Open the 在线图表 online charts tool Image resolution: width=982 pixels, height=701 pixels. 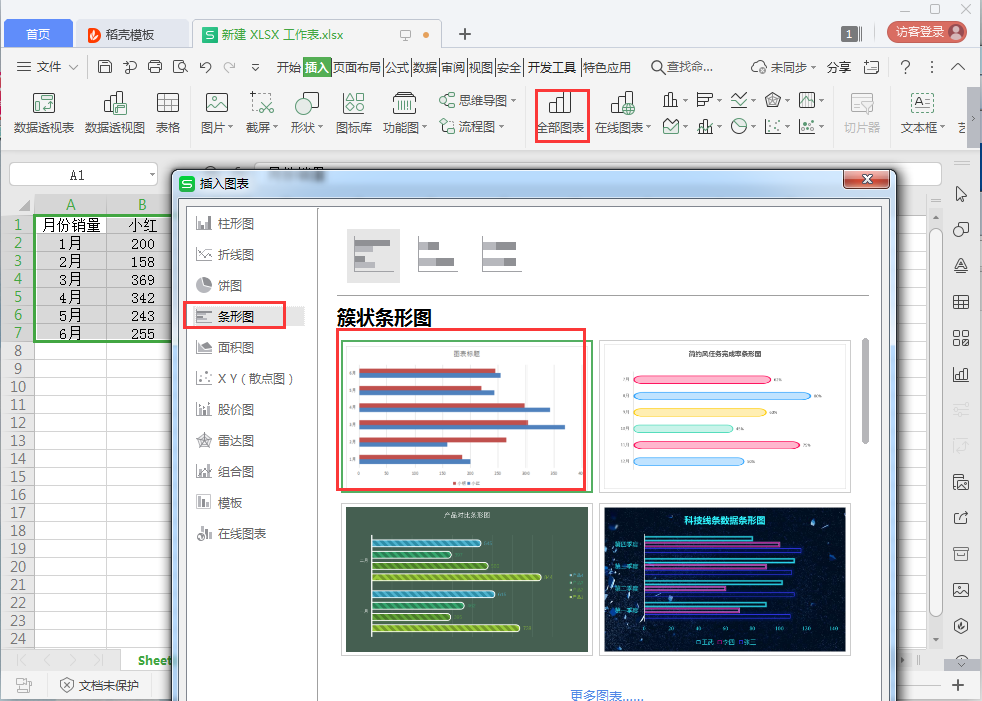[623, 113]
